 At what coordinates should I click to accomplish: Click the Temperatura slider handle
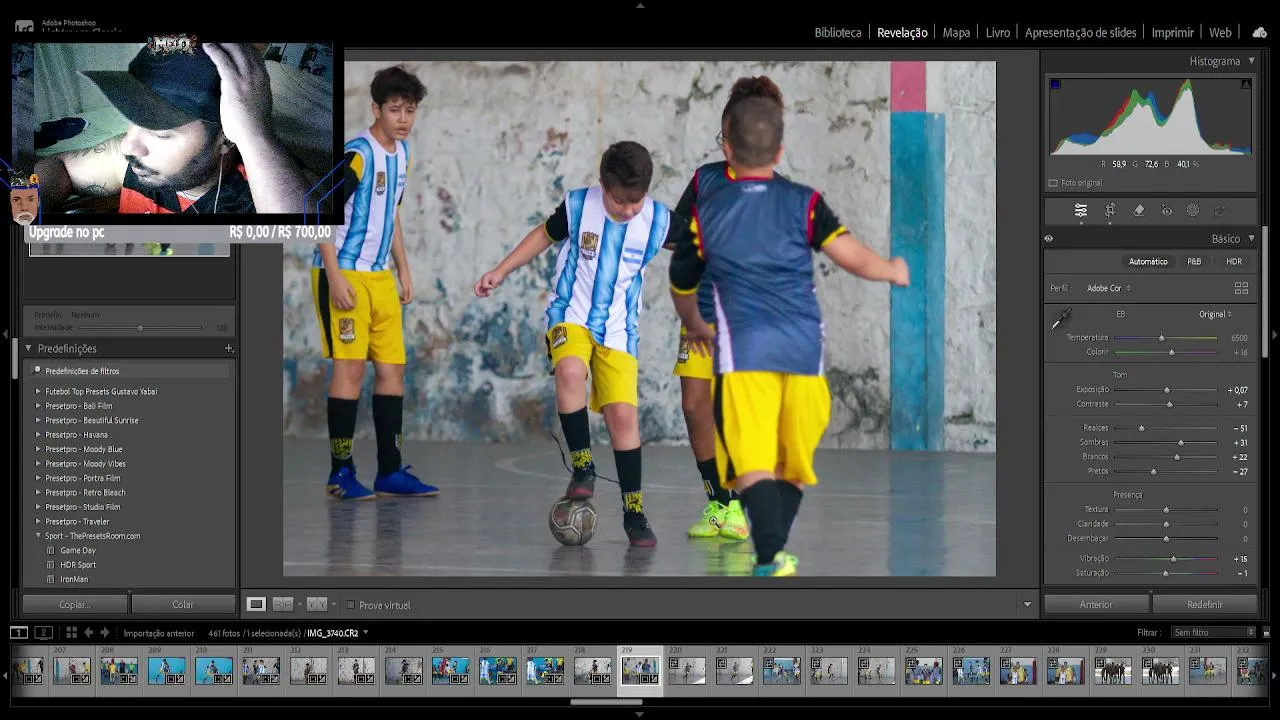(1161, 338)
